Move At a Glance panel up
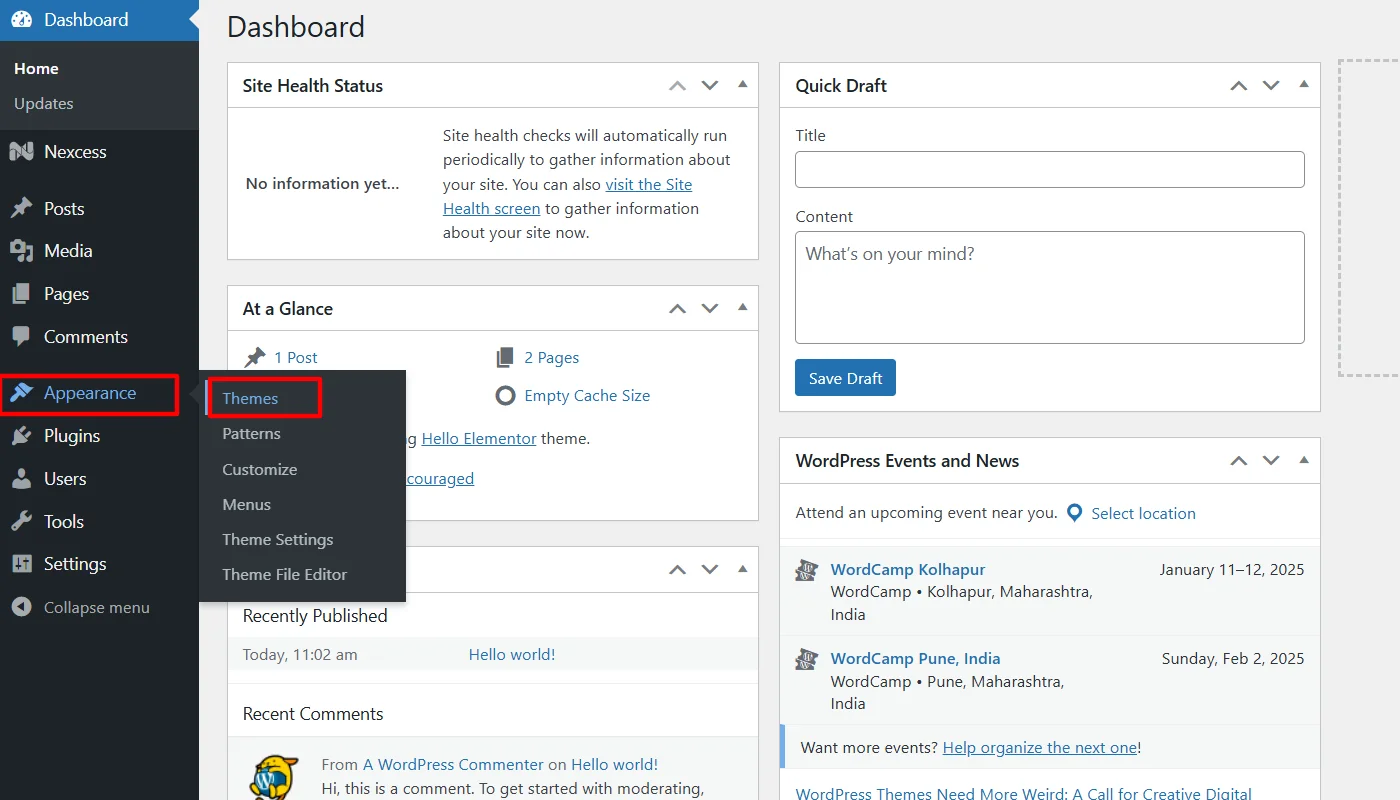Image resolution: width=1400 pixels, height=800 pixels. 678,309
